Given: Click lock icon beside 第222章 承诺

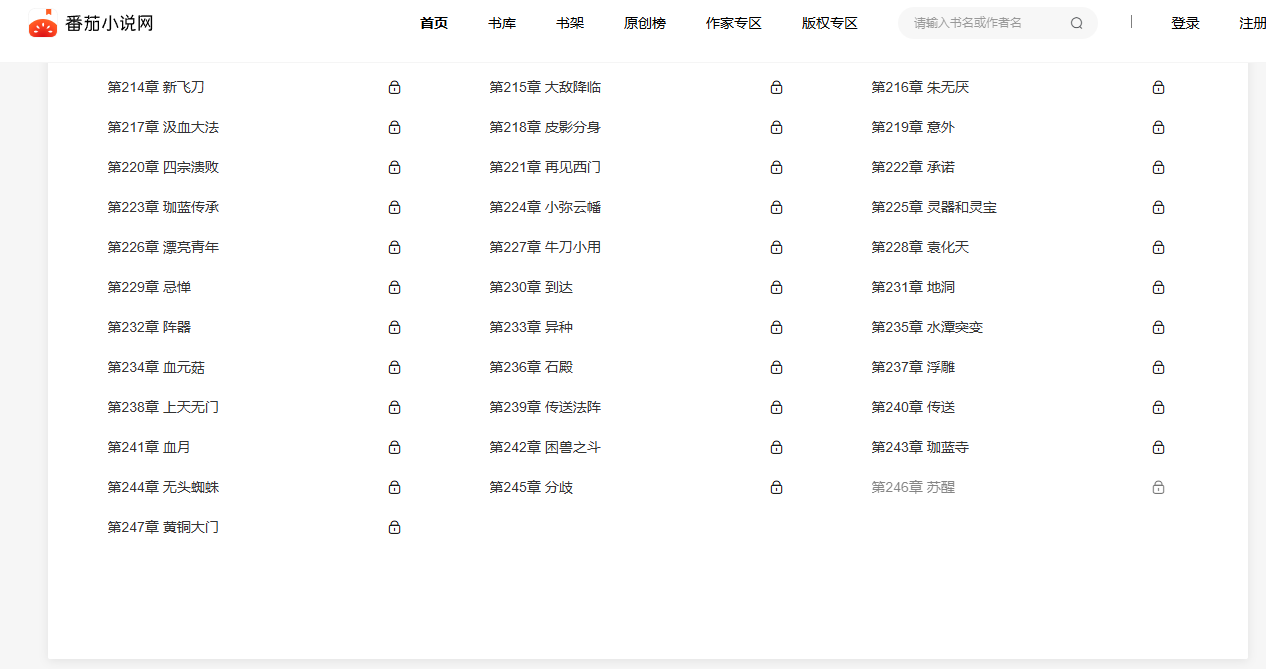Looking at the screenshot, I should click(x=1158, y=168).
